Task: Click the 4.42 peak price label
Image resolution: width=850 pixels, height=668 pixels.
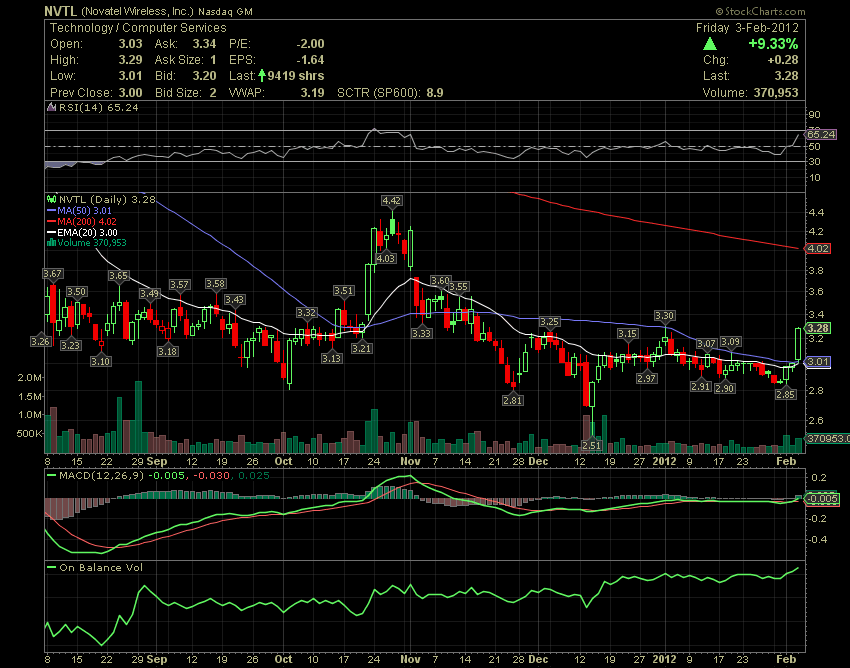Action: [x=391, y=201]
